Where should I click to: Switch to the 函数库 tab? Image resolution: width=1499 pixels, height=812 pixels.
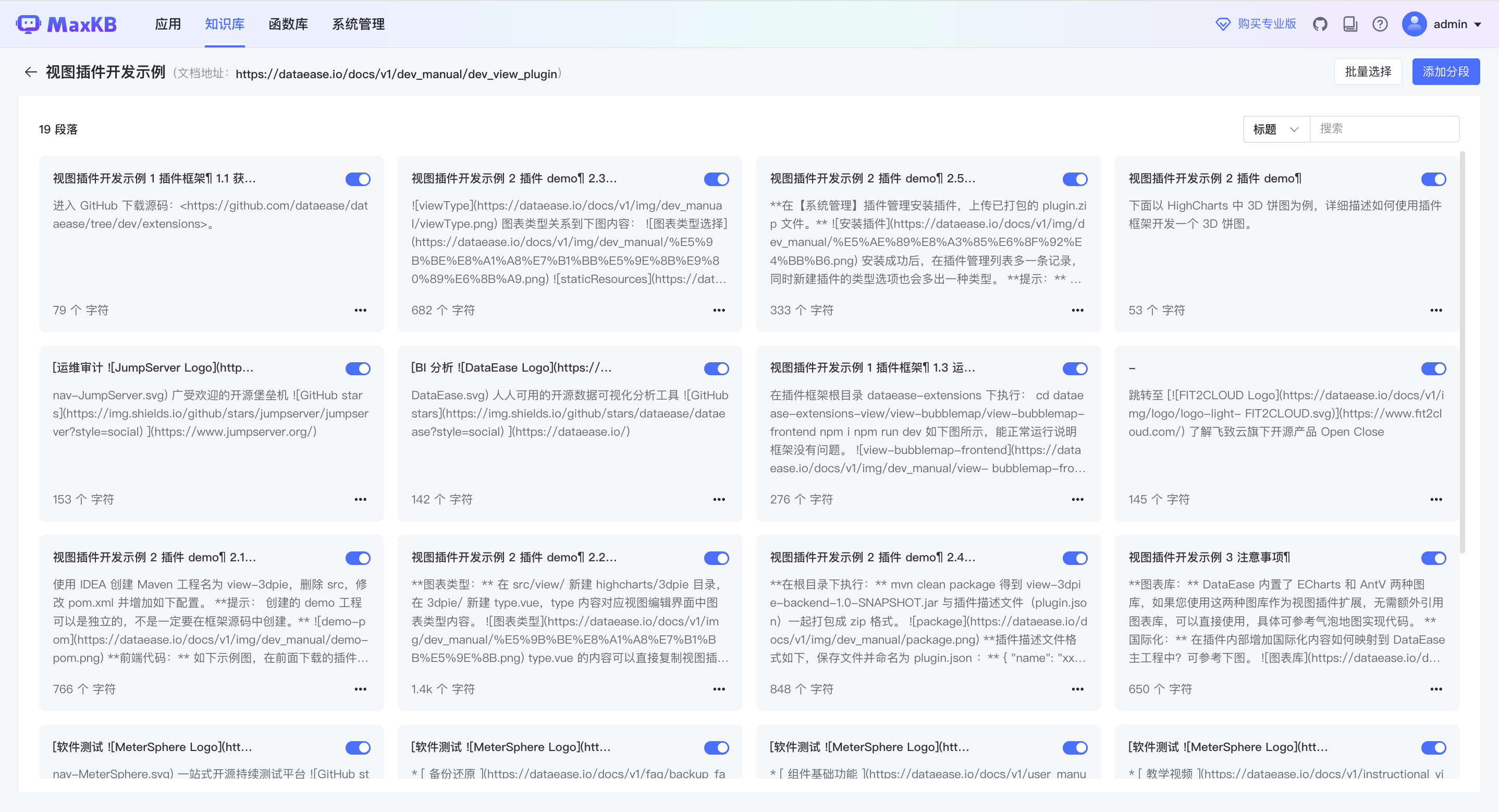(288, 24)
